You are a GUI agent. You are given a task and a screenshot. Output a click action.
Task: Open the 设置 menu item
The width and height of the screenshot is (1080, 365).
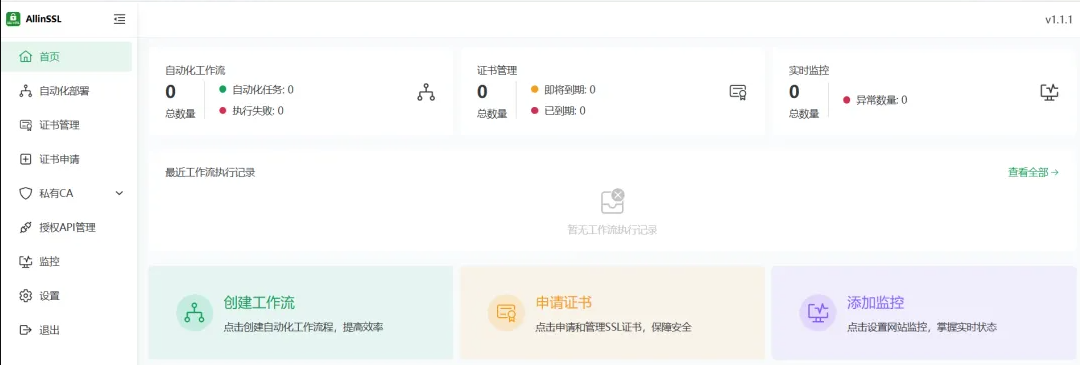click(67, 296)
